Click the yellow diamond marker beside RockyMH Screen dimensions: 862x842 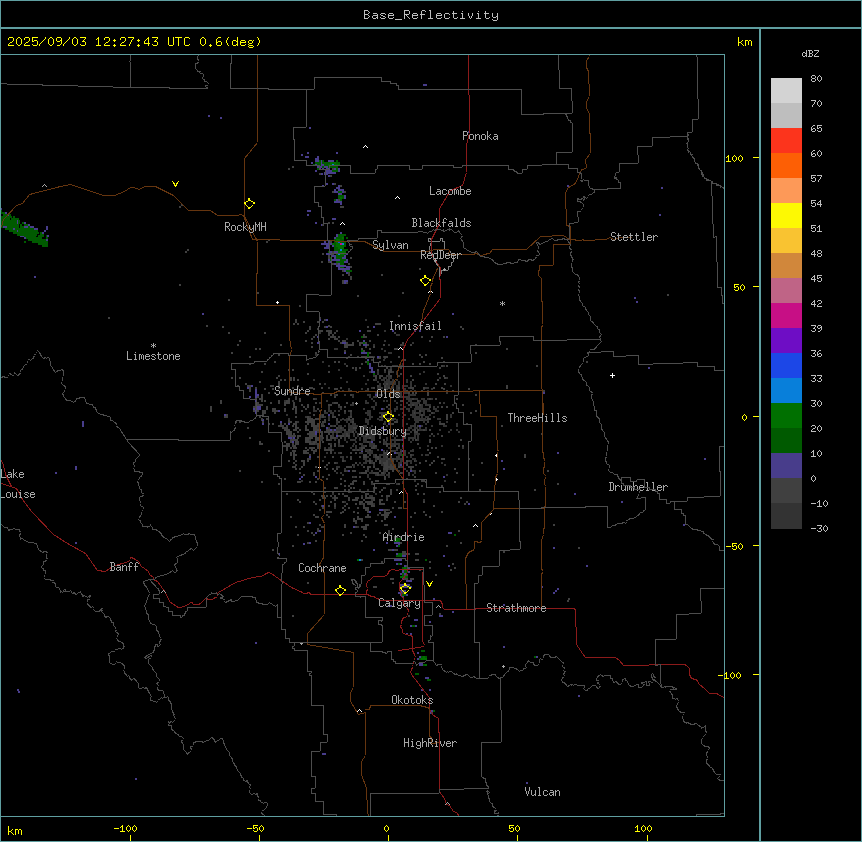[250, 203]
